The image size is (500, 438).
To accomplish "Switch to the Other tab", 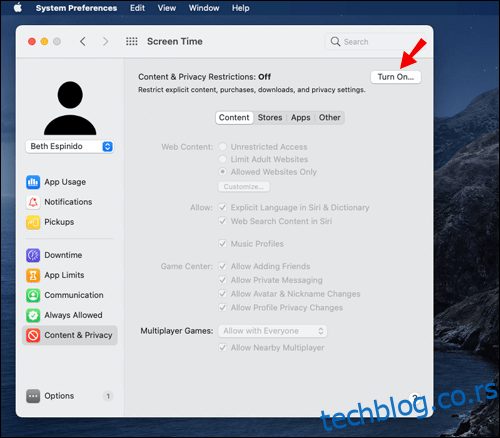I will pyautogui.click(x=330, y=118).
